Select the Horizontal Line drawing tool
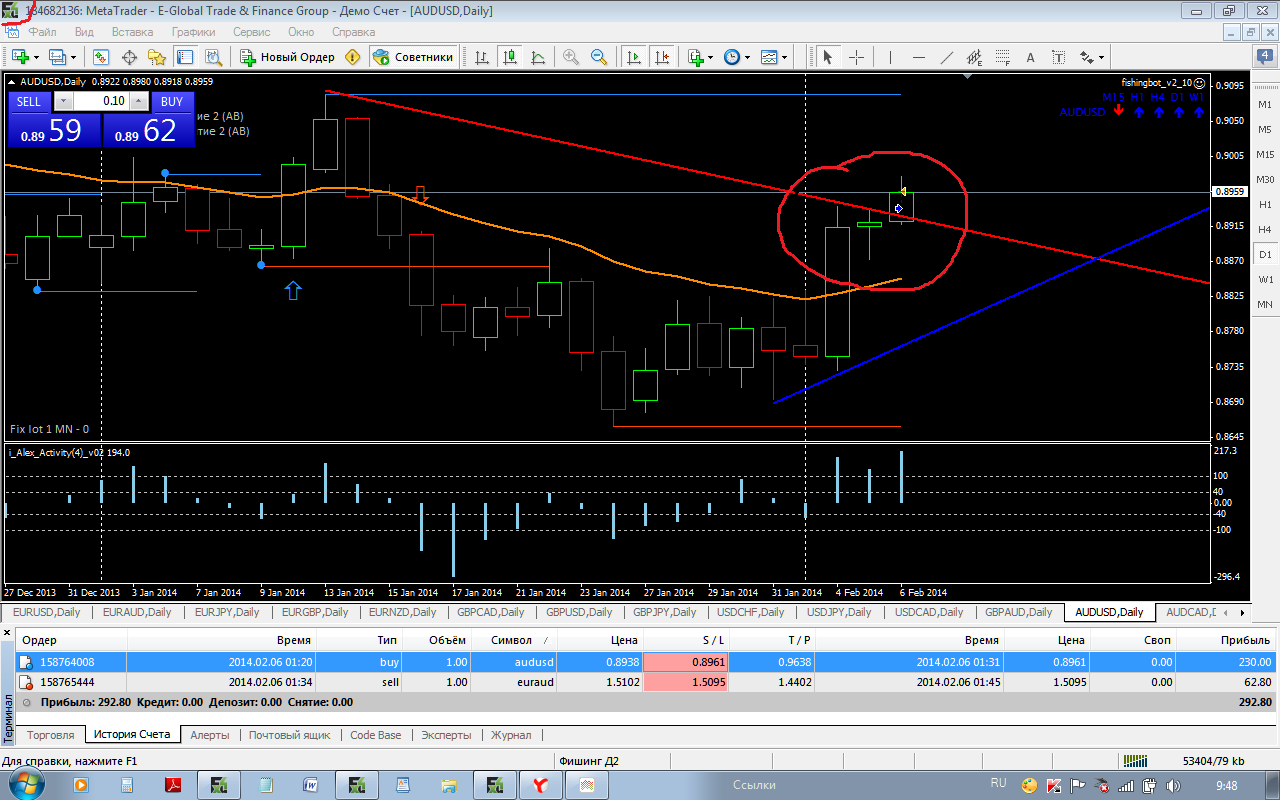Viewport: 1280px width, 800px height. (x=918, y=57)
